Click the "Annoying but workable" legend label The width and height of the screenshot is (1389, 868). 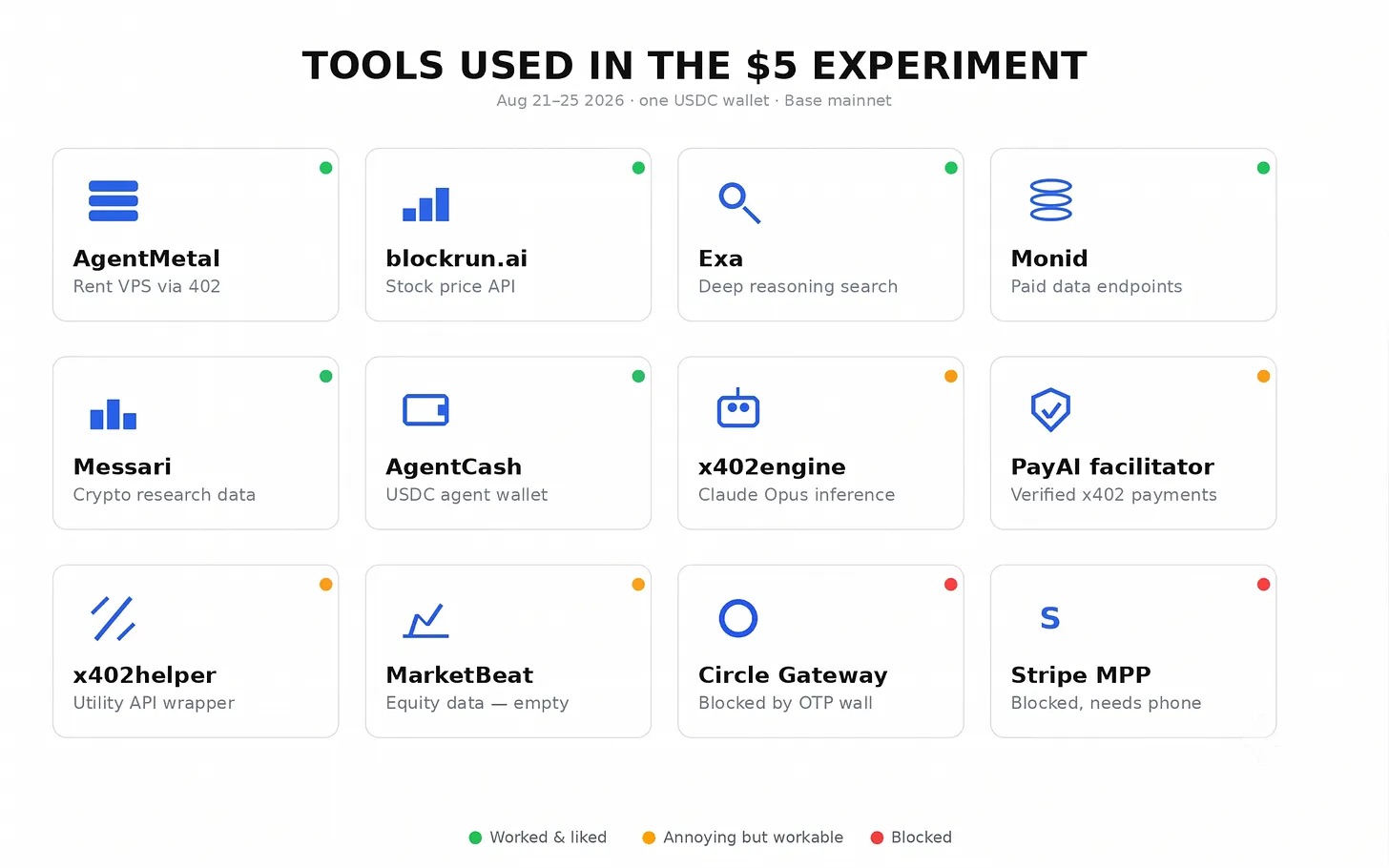pos(754,837)
